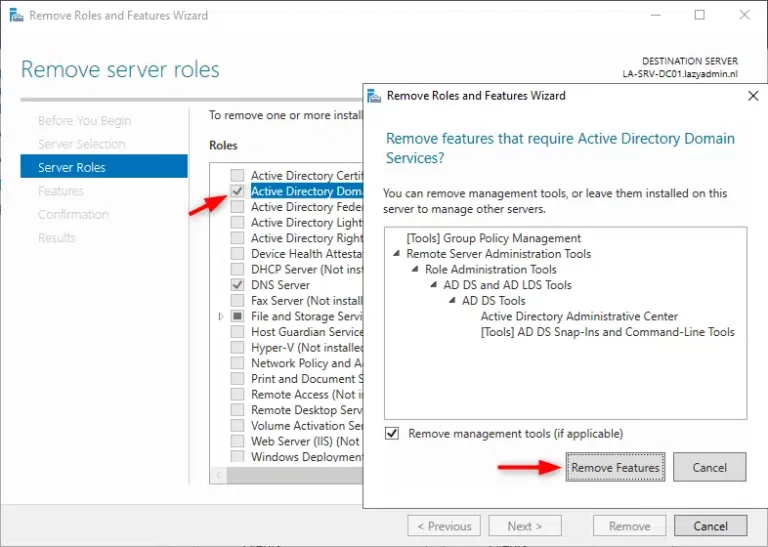Toggle Active Directory Certificate Services checkbox
This screenshot has height=547, width=768.
pyautogui.click(x=238, y=175)
